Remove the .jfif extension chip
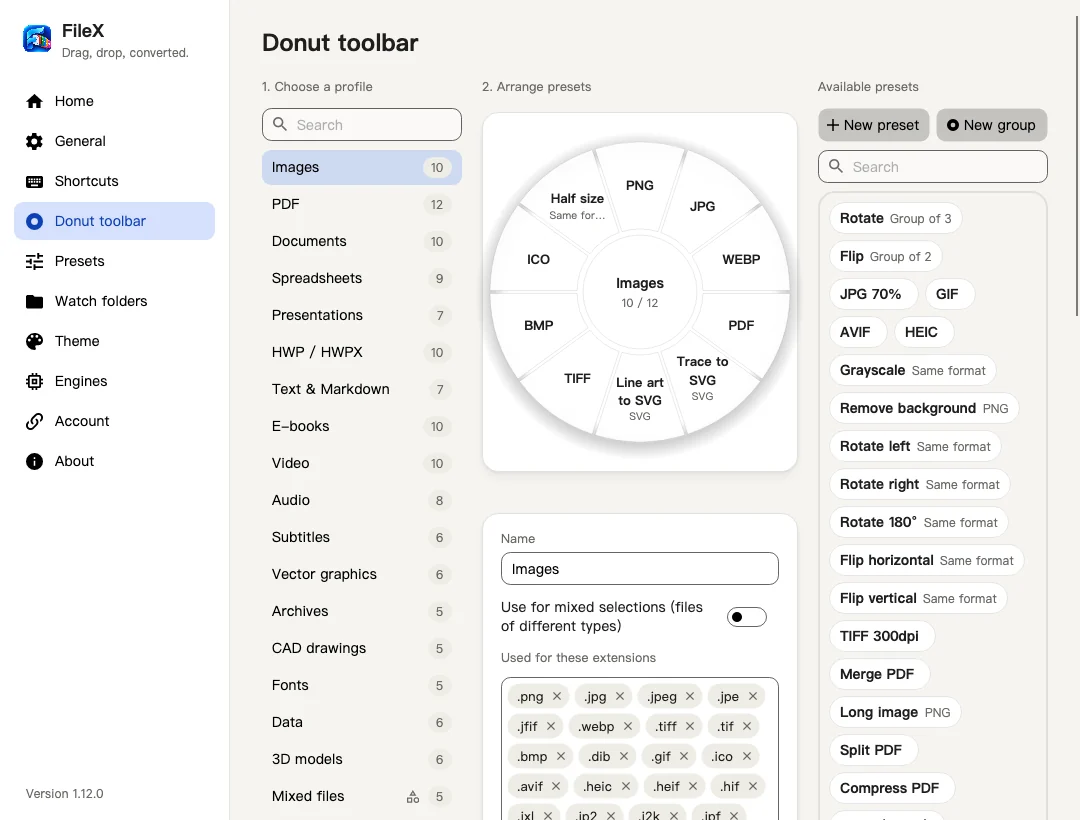 click(551, 726)
